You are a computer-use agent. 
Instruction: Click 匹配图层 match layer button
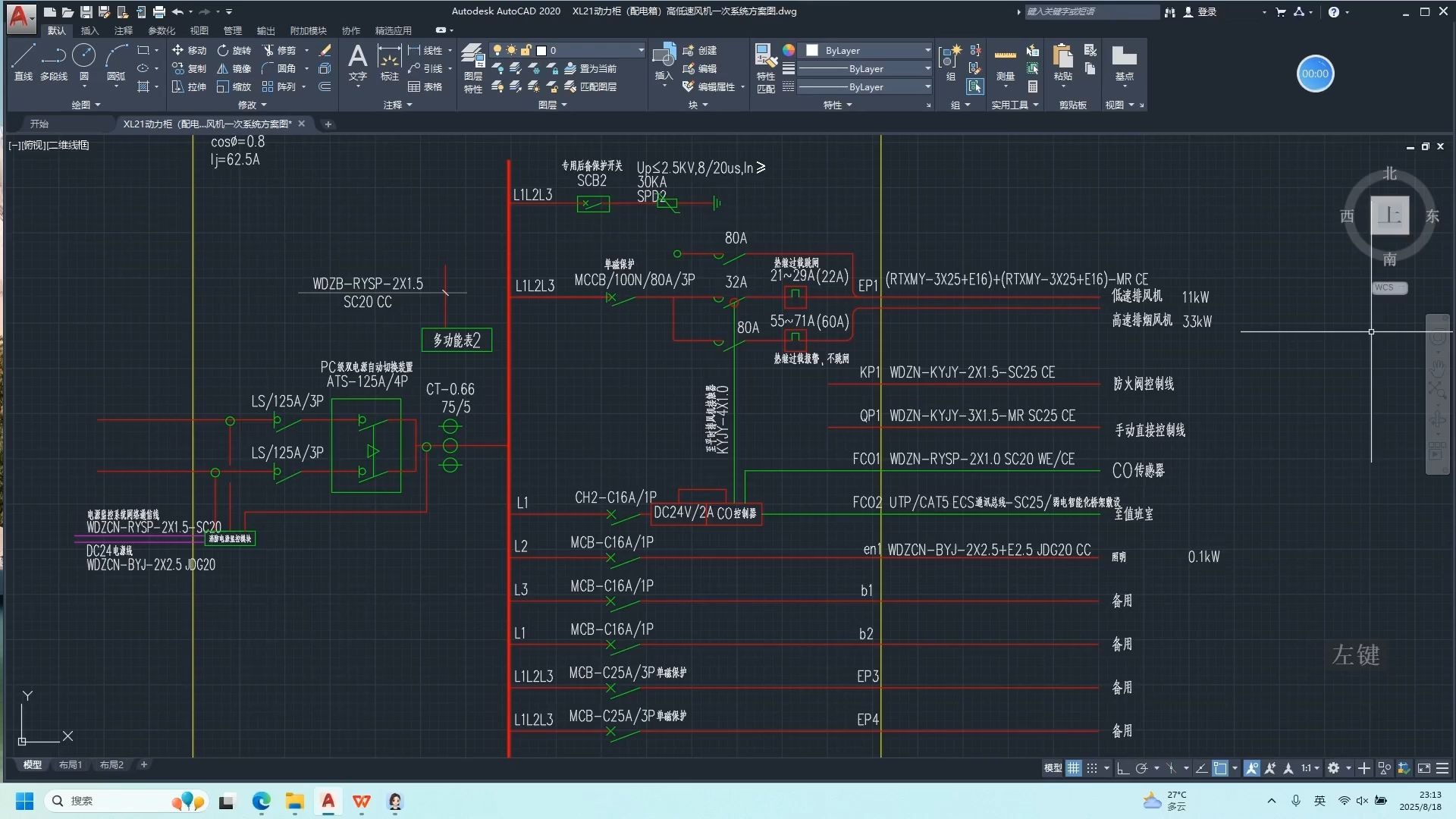click(591, 86)
